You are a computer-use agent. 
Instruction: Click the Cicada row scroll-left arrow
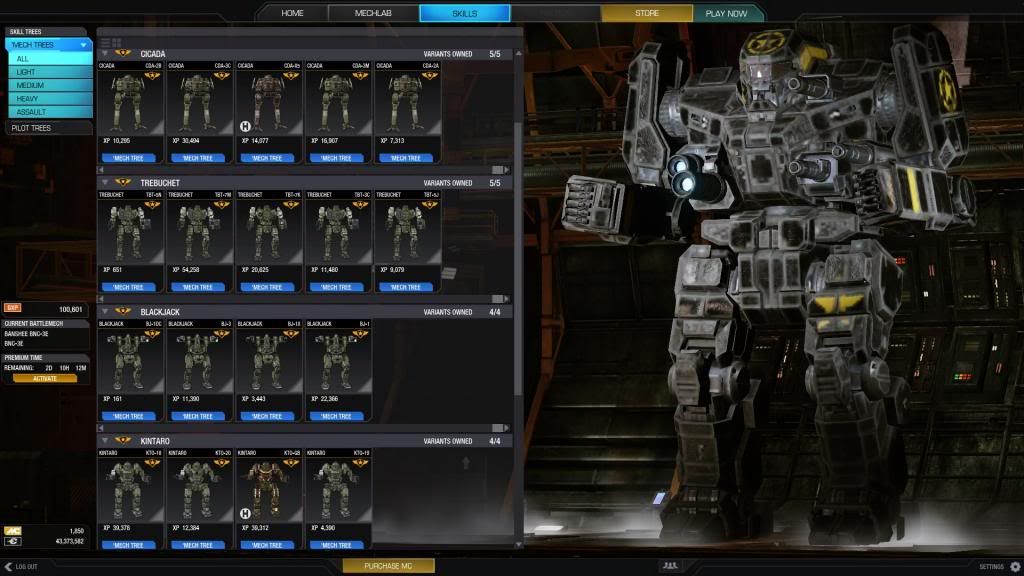tap(101, 170)
